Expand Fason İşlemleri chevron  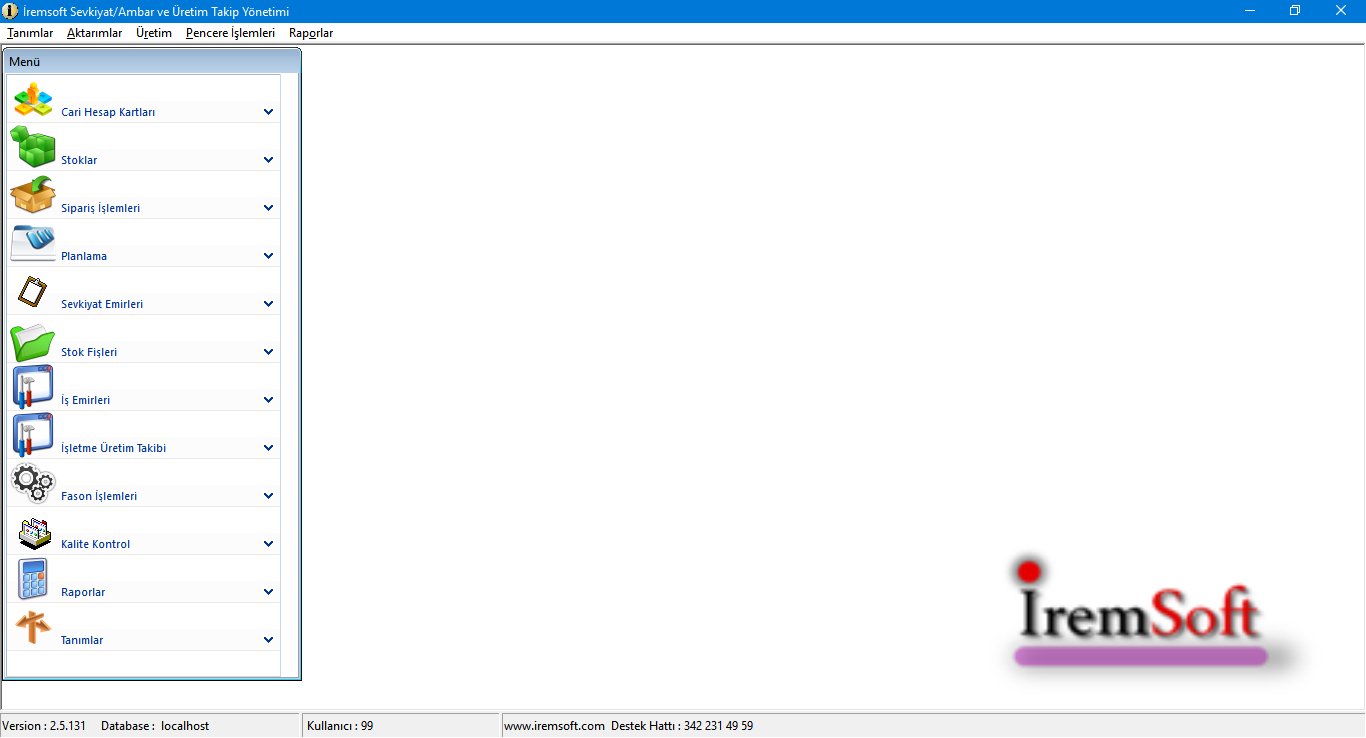(268, 496)
